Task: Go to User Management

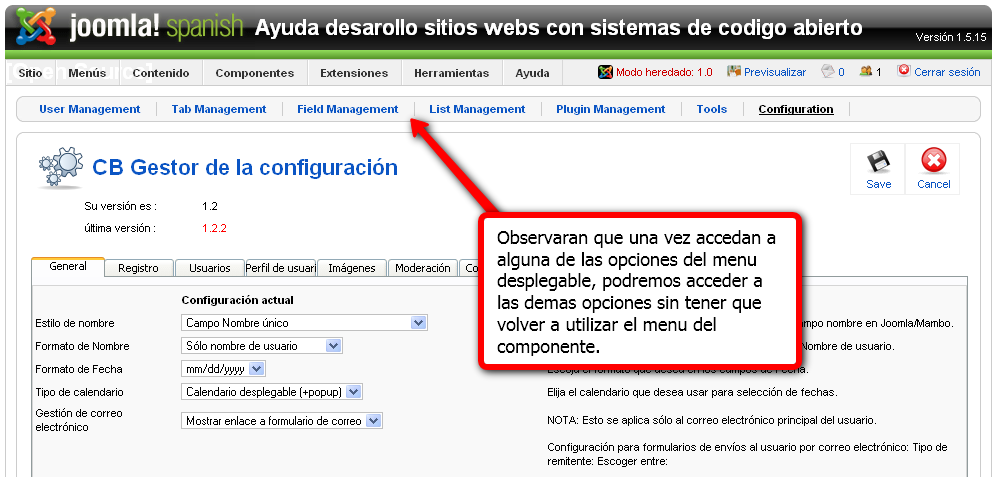Action: pyautogui.click(x=90, y=109)
